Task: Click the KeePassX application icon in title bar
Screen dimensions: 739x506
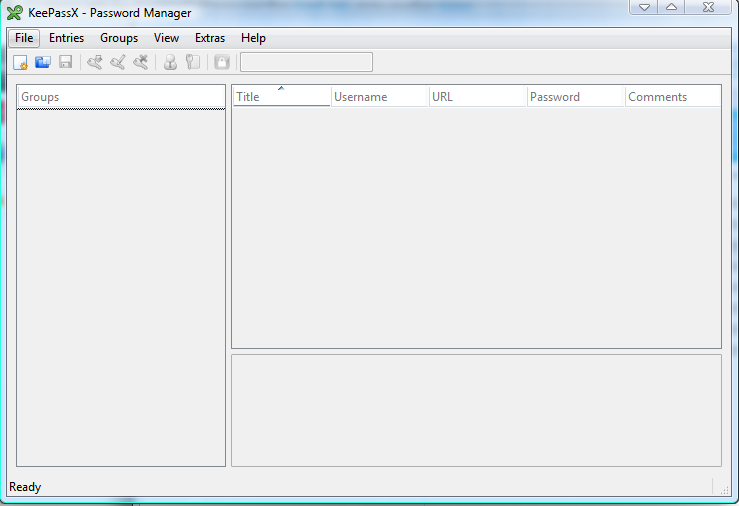Action: pyautogui.click(x=14, y=13)
